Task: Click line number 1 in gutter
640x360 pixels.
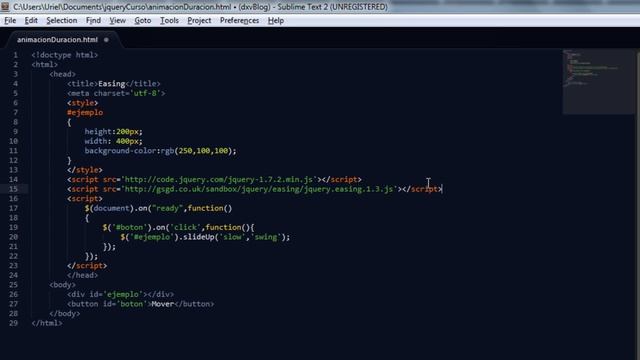Action: [16, 55]
